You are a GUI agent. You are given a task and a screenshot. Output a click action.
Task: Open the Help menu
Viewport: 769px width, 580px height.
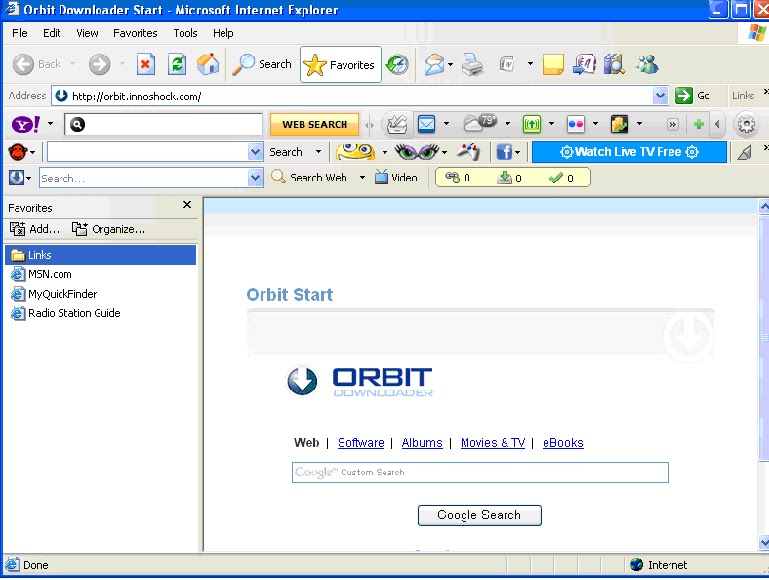223,33
